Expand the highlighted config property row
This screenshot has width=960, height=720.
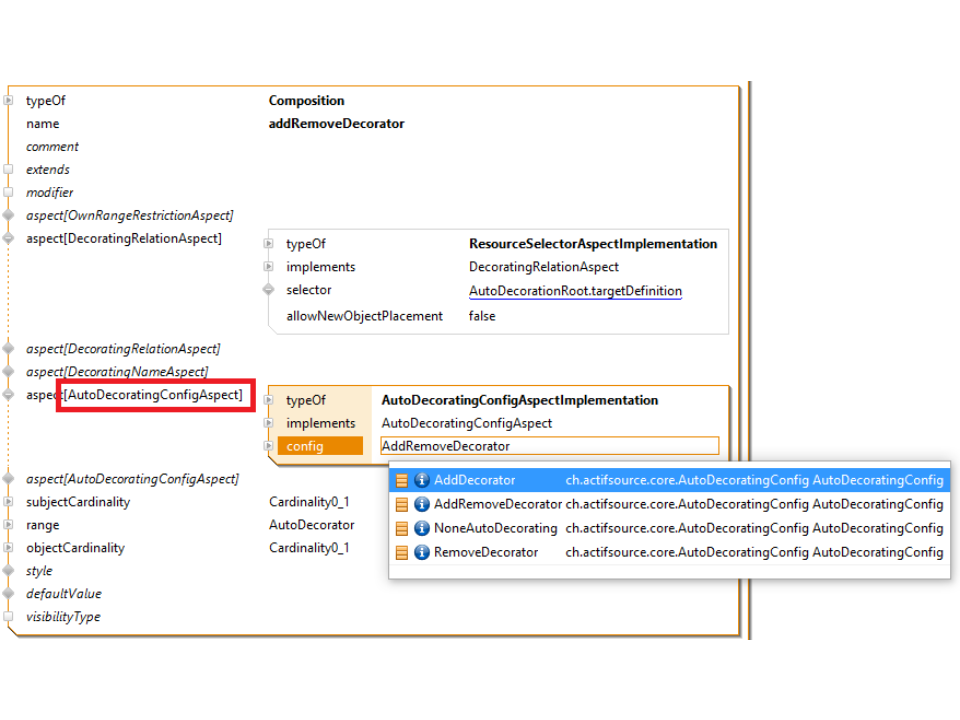[x=268, y=446]
